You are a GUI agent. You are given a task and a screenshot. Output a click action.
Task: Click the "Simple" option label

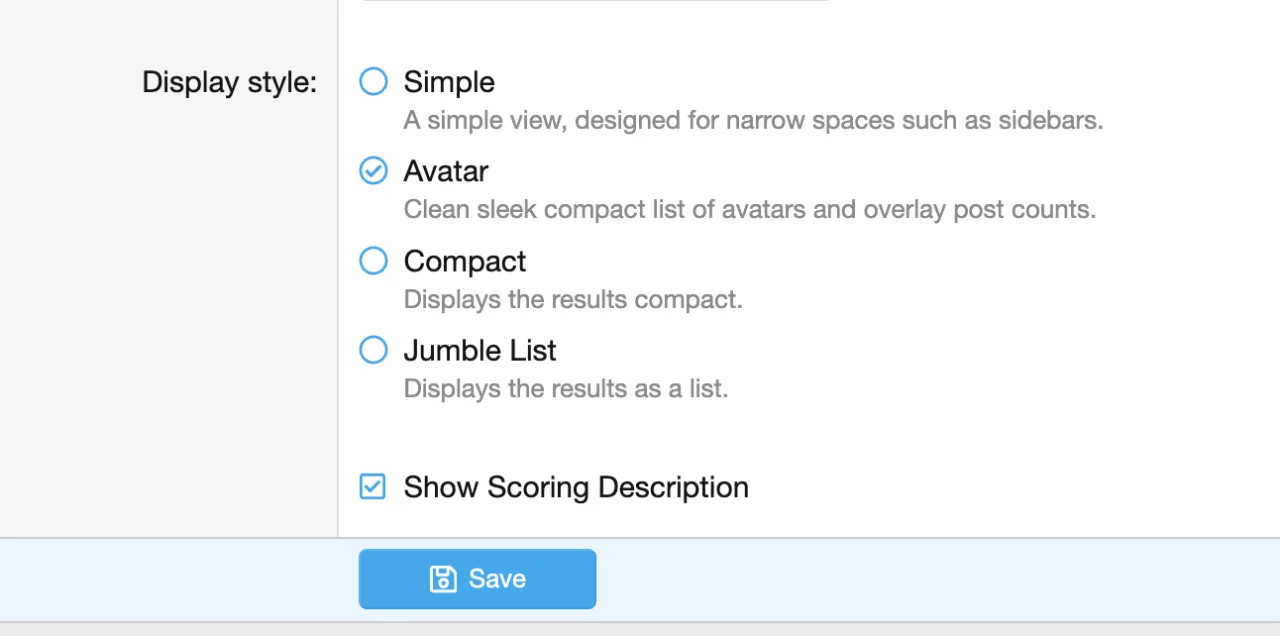pos(449,82)
